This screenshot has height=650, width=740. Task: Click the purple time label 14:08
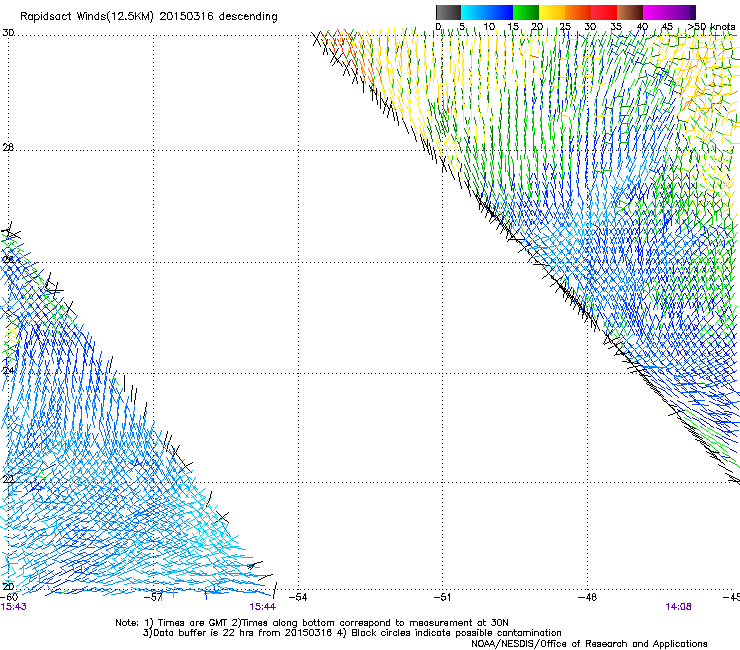click(x=678, y=607)
